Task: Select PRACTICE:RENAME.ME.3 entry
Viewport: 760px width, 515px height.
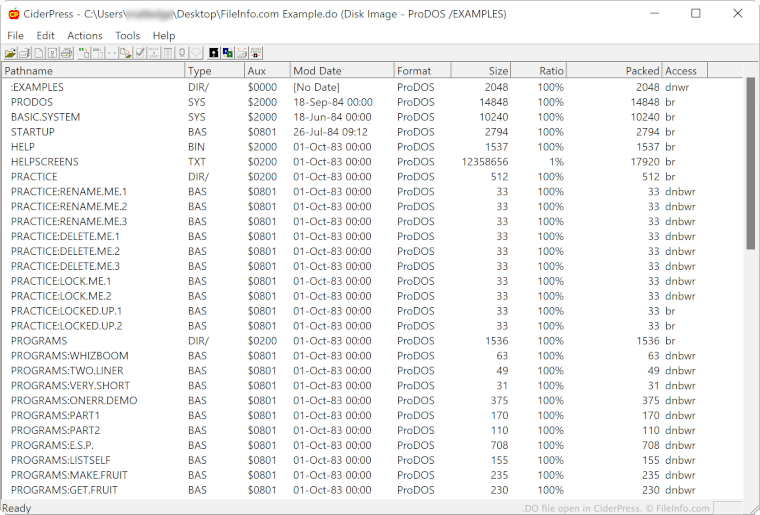Action: 372,221
